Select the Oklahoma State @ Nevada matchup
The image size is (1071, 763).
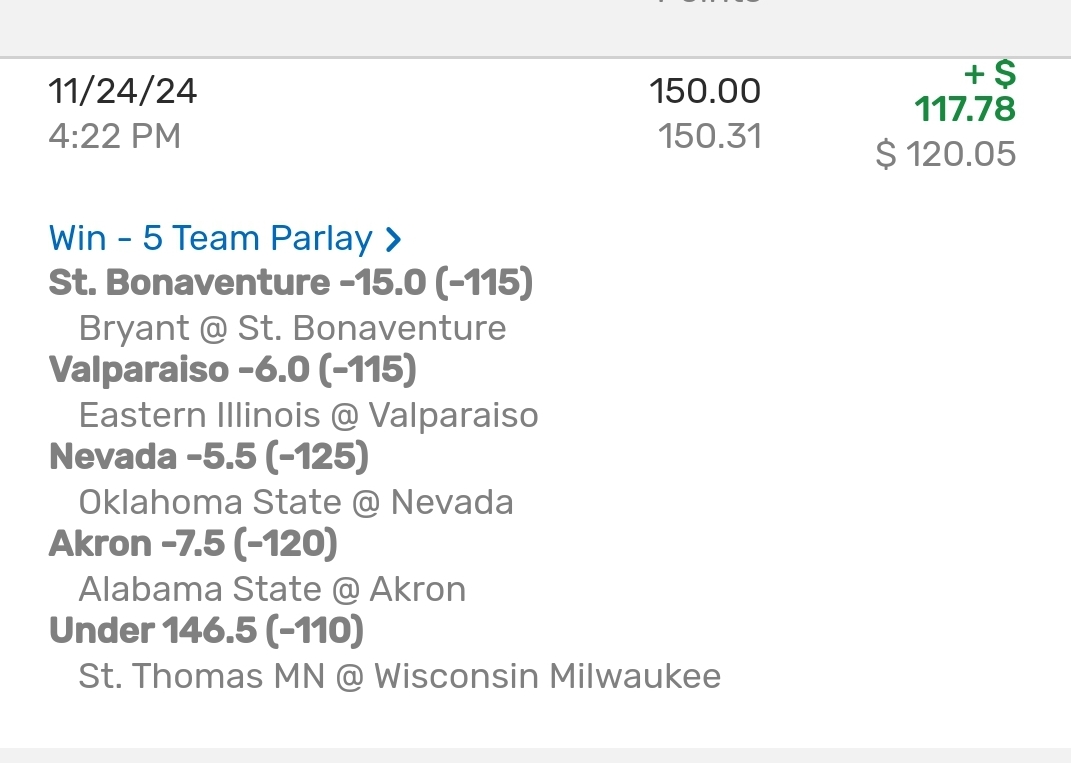pos(296,502)
